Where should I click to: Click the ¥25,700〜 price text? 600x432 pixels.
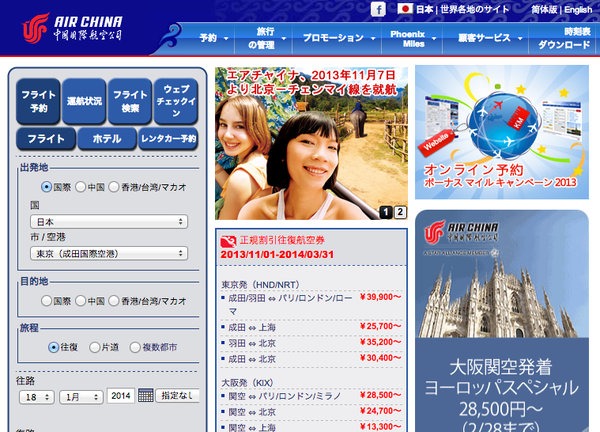(380, 326)
